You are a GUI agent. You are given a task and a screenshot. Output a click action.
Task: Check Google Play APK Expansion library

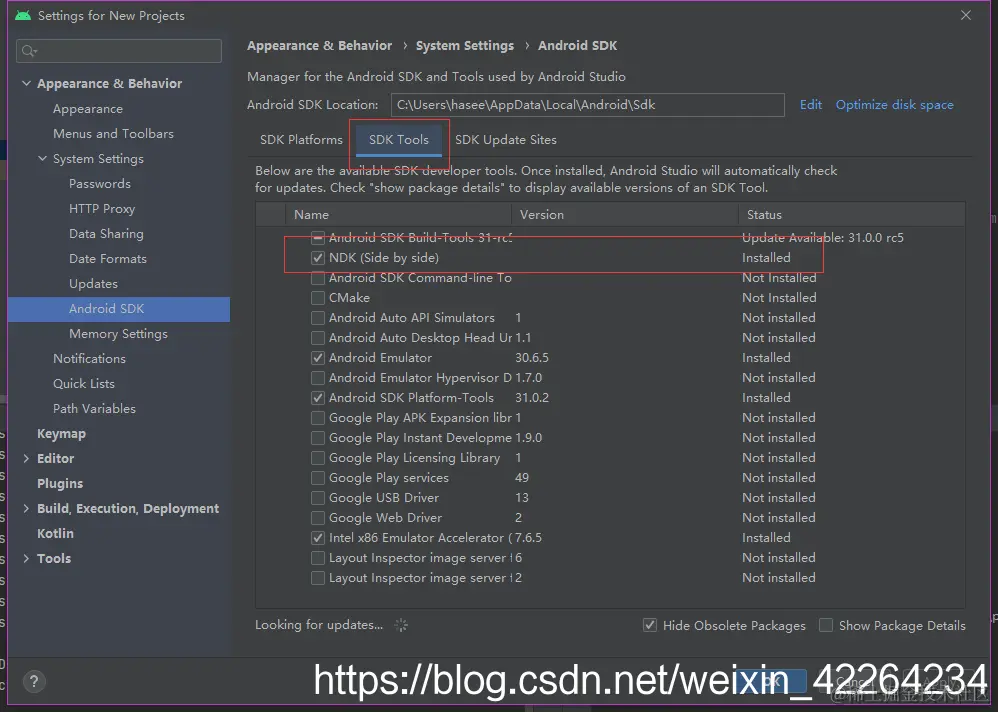point(318,418)
